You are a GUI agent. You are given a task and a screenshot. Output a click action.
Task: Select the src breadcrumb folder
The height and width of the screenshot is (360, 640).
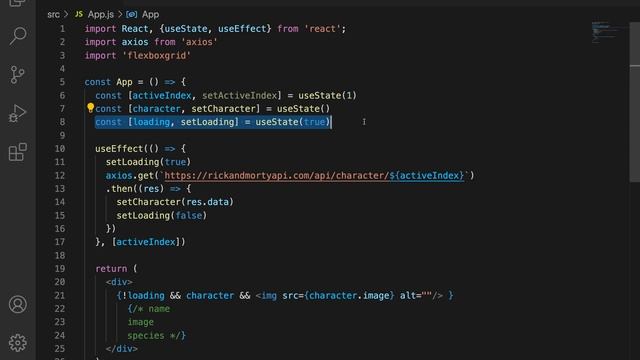pos(53,15)
